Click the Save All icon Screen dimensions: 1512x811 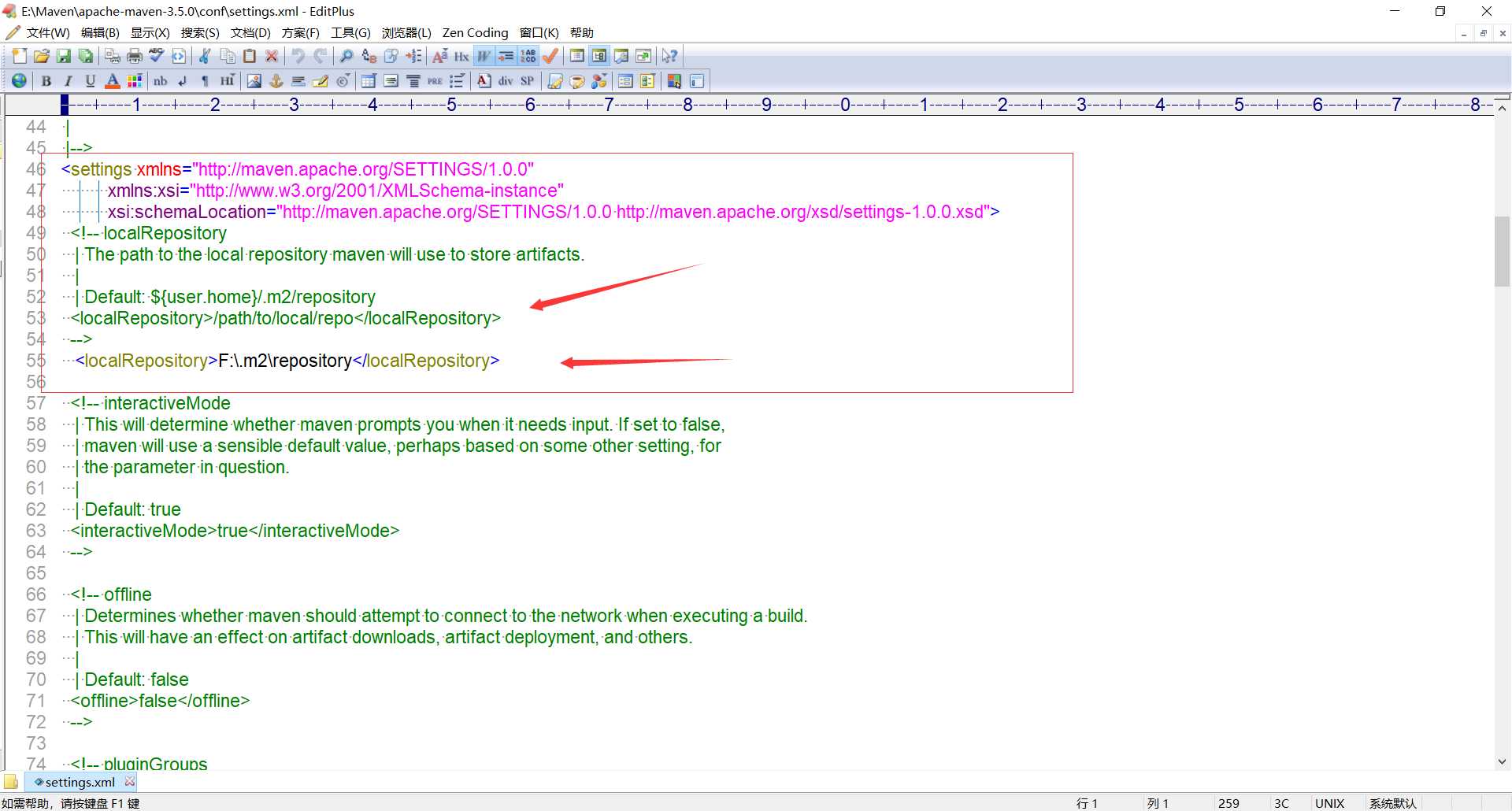(86, 56)
